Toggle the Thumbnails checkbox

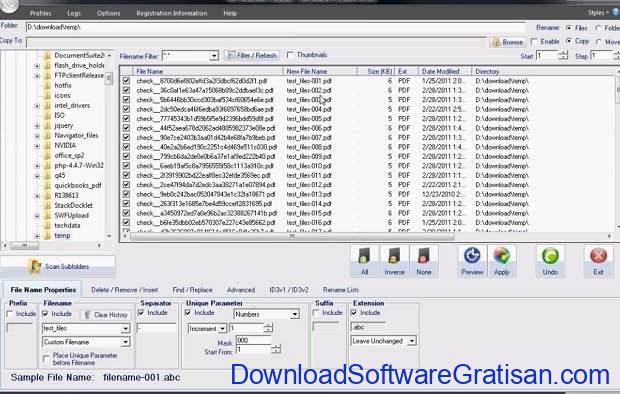(x=290, y=55)
